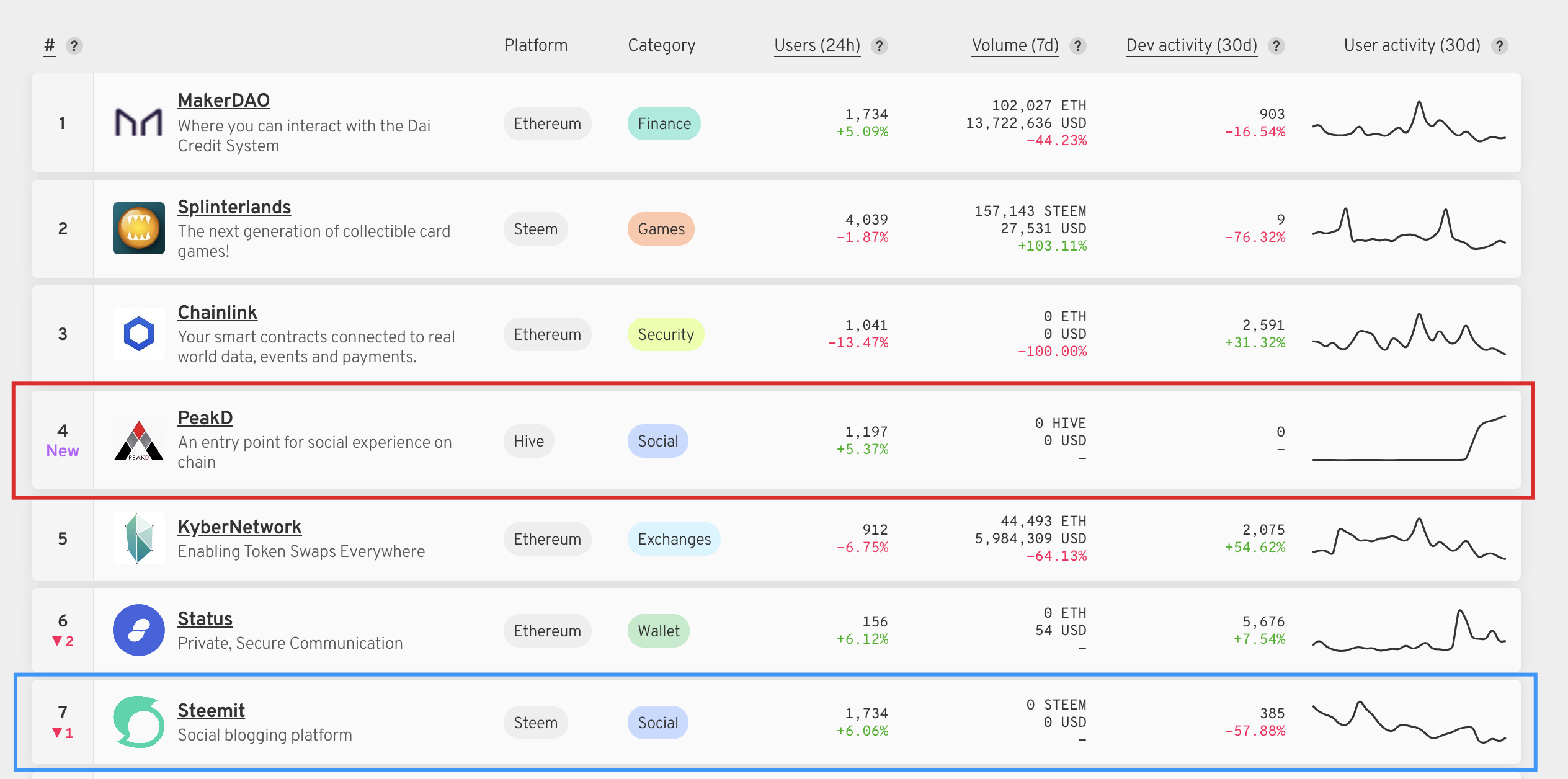Click the Steemit green logo

tap(139, 722)
